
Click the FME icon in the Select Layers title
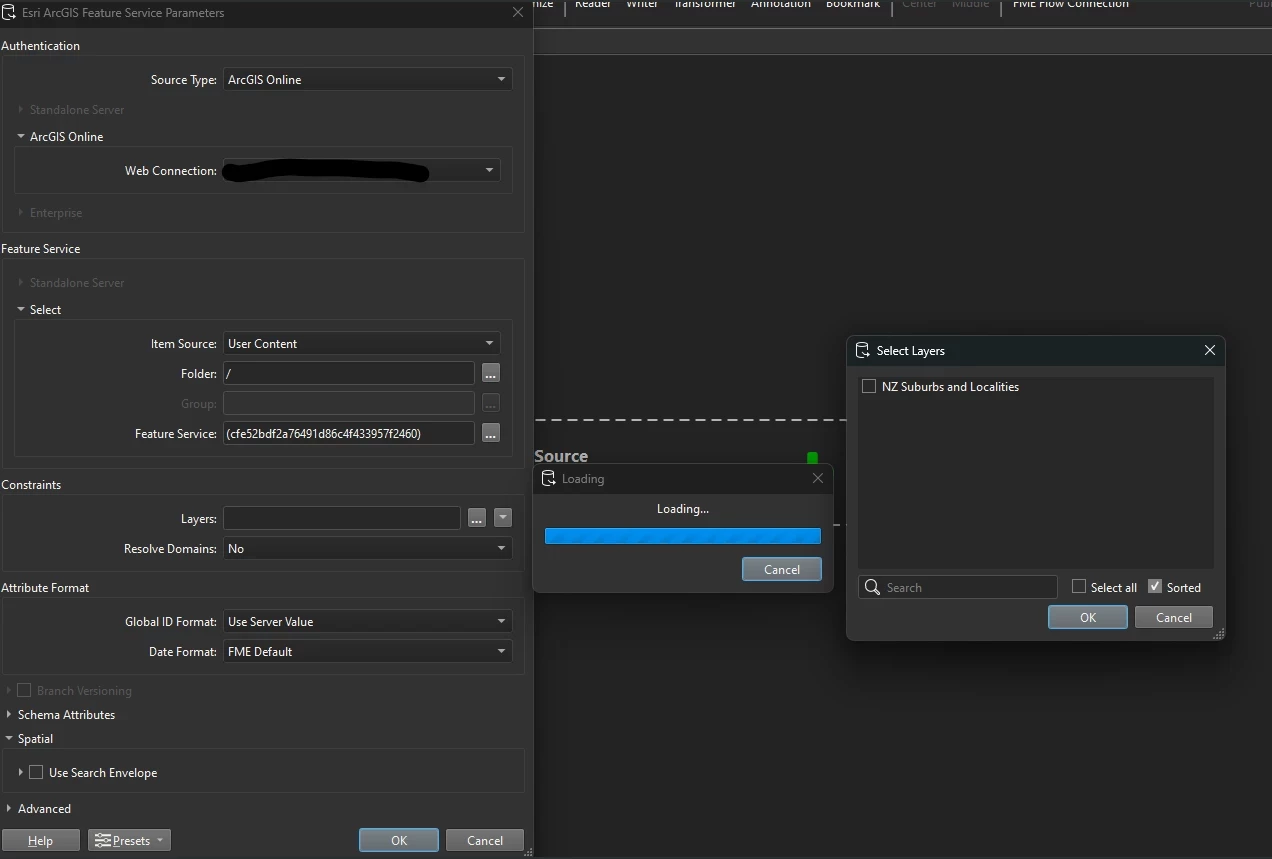click(x=862, y=350)
